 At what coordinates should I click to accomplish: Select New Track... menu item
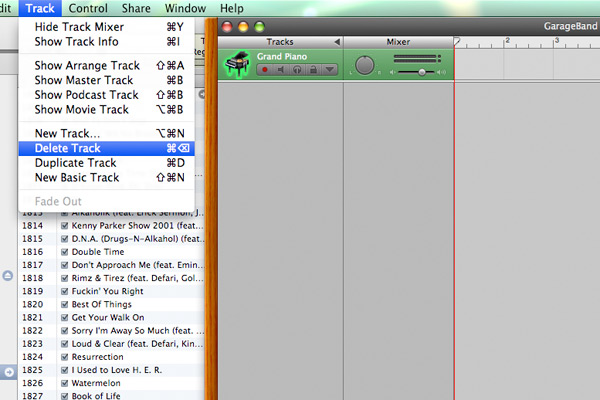(106, 133)
